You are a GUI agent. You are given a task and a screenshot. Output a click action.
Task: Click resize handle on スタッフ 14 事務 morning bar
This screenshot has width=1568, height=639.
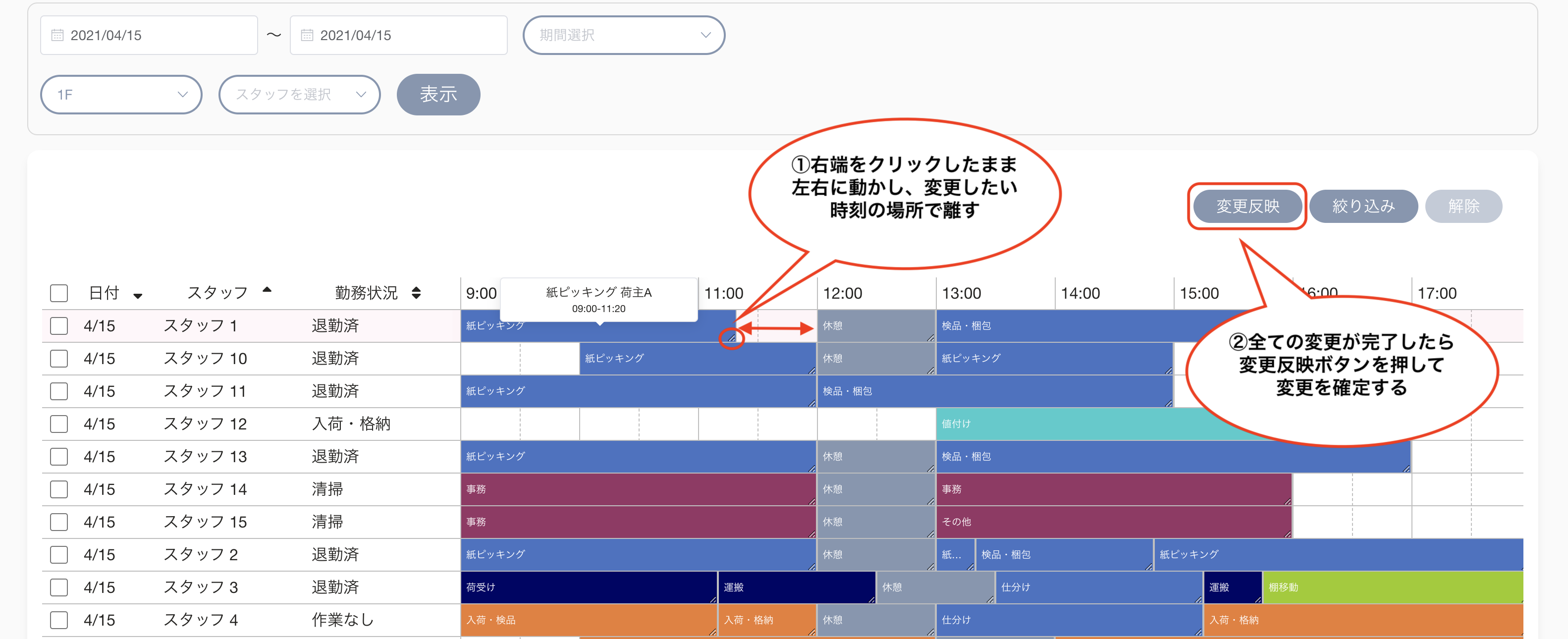point(812,501)
